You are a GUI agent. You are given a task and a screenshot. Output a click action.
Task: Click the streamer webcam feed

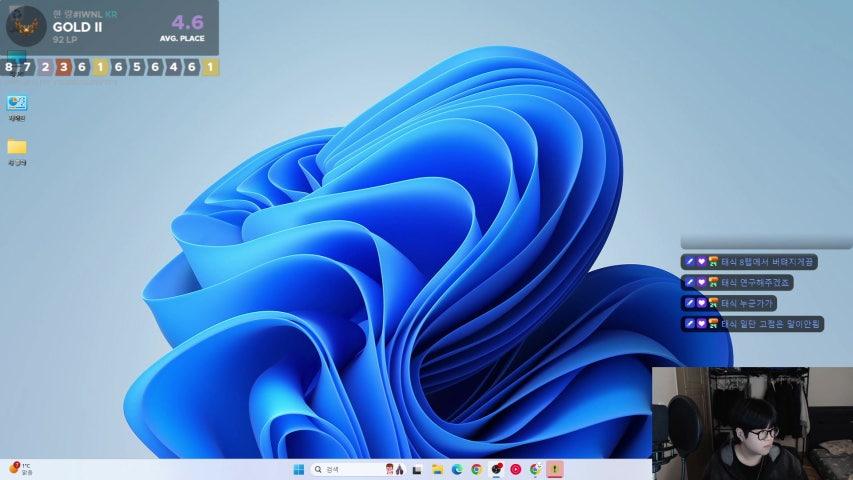[752, 422]
